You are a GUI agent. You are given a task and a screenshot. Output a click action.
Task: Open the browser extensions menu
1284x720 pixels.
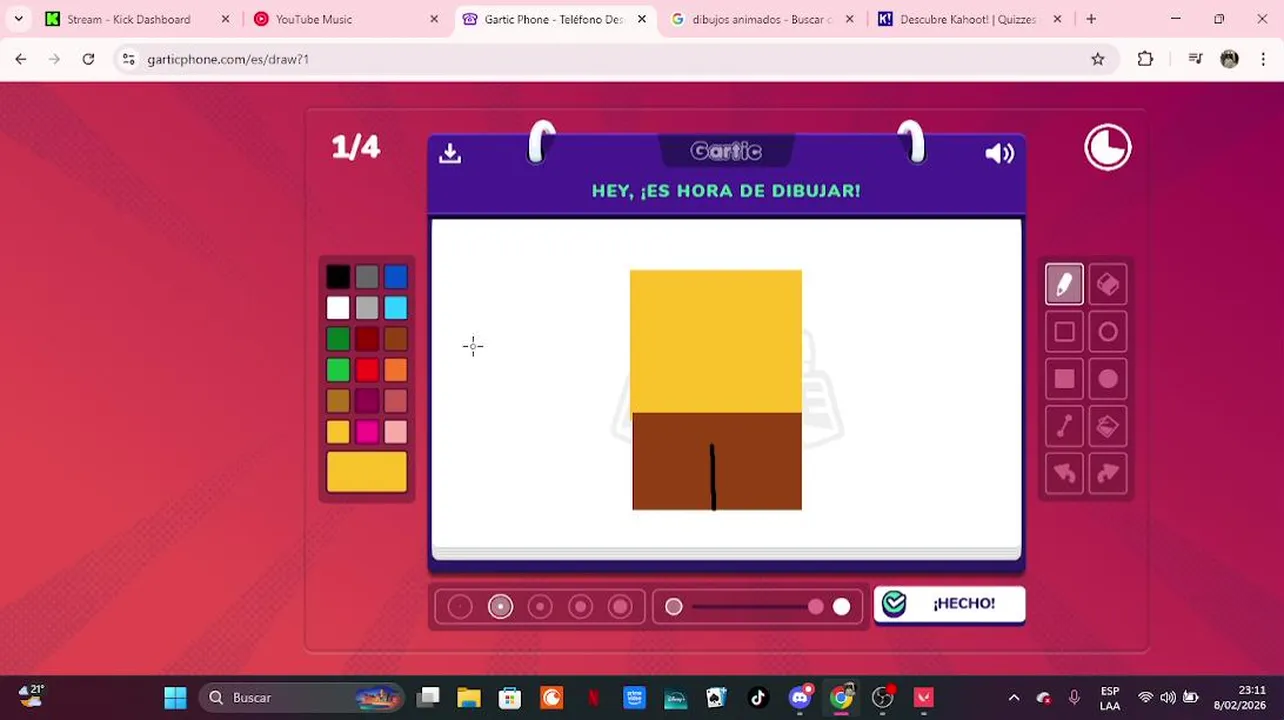click(x=1146, y=59)
